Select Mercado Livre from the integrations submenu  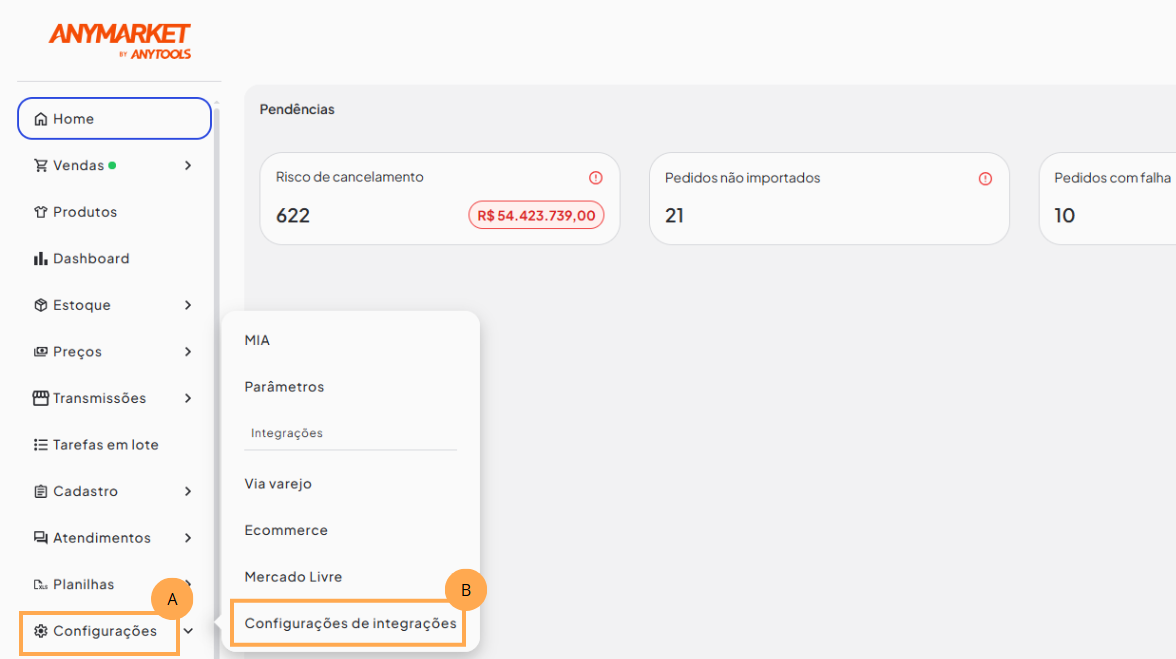(293, 577)
